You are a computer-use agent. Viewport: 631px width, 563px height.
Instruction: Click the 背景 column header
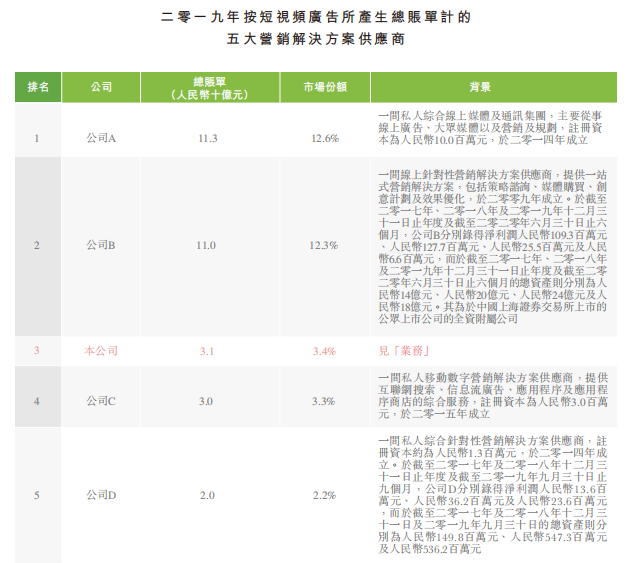(x=494, y=87)
